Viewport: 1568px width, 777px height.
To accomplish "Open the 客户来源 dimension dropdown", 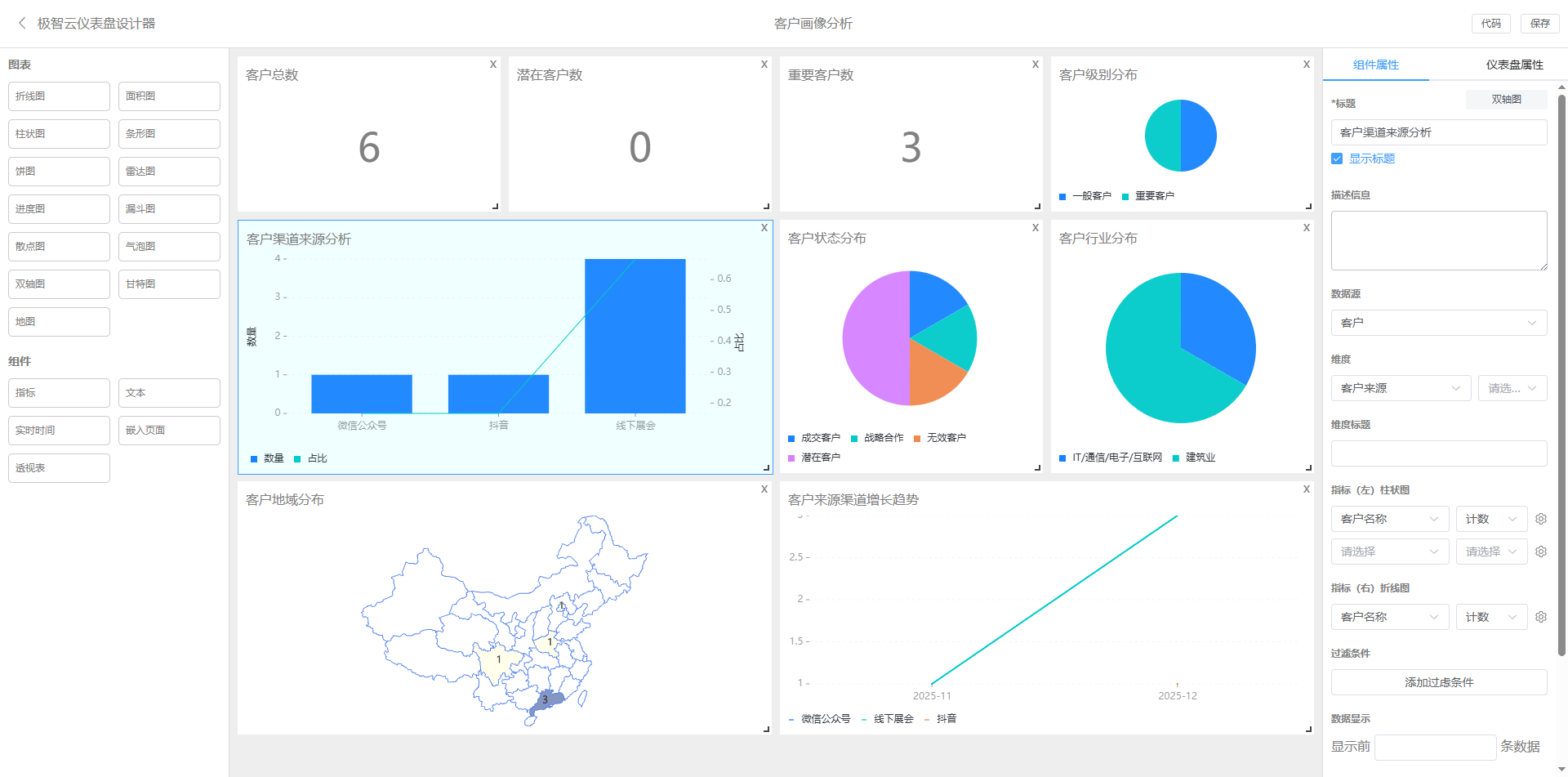I will (1400, 388).
